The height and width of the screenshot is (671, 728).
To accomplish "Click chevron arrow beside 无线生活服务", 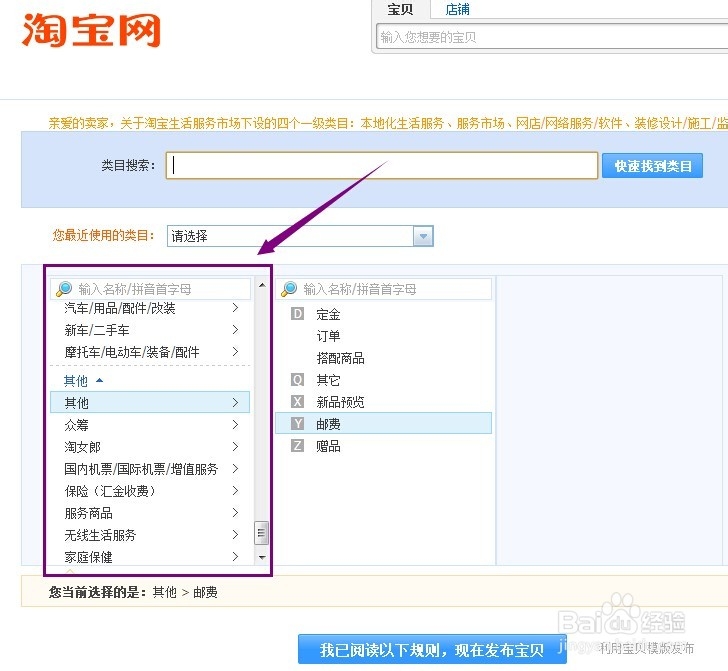I will [x=235, y=534].
